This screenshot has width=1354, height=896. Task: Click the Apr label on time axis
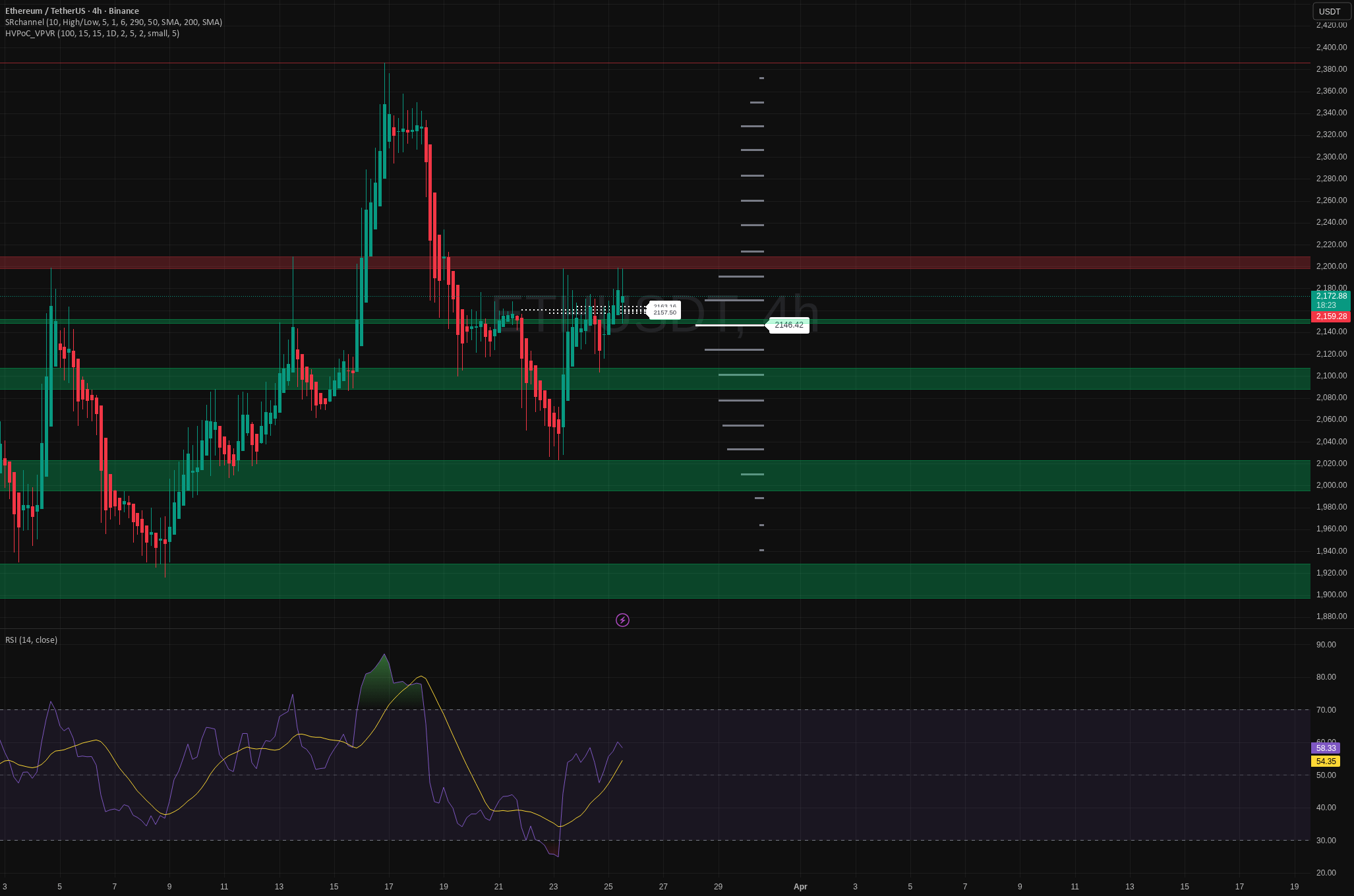coord(800,887)
